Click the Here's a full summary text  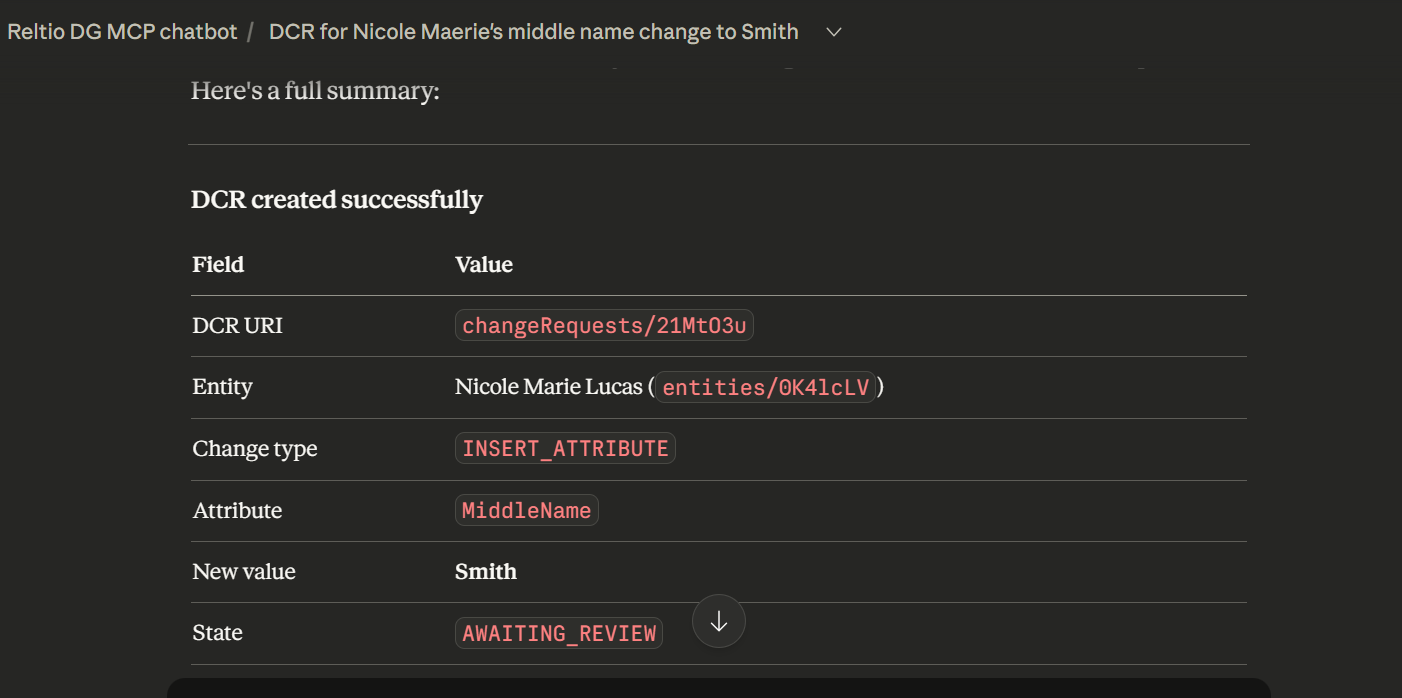[x=315, y=91]
